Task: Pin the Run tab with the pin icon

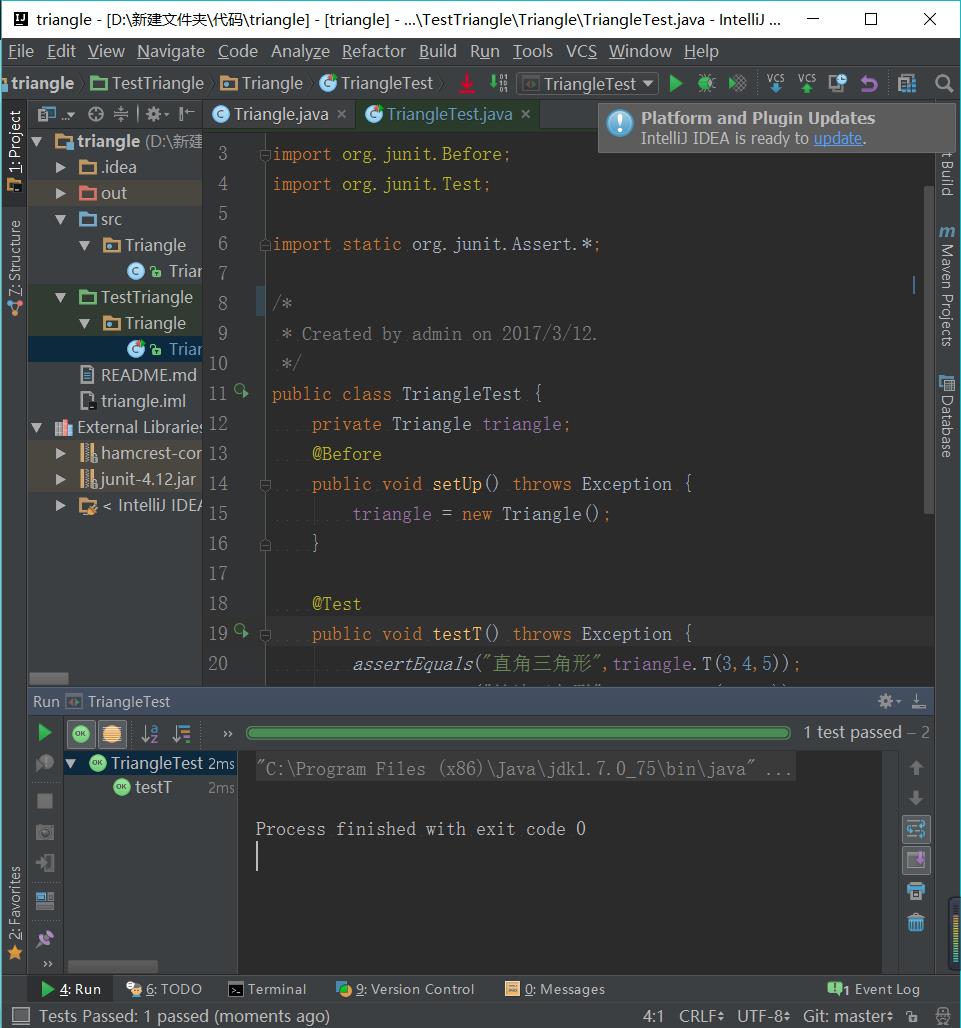Action: (45, 939)
